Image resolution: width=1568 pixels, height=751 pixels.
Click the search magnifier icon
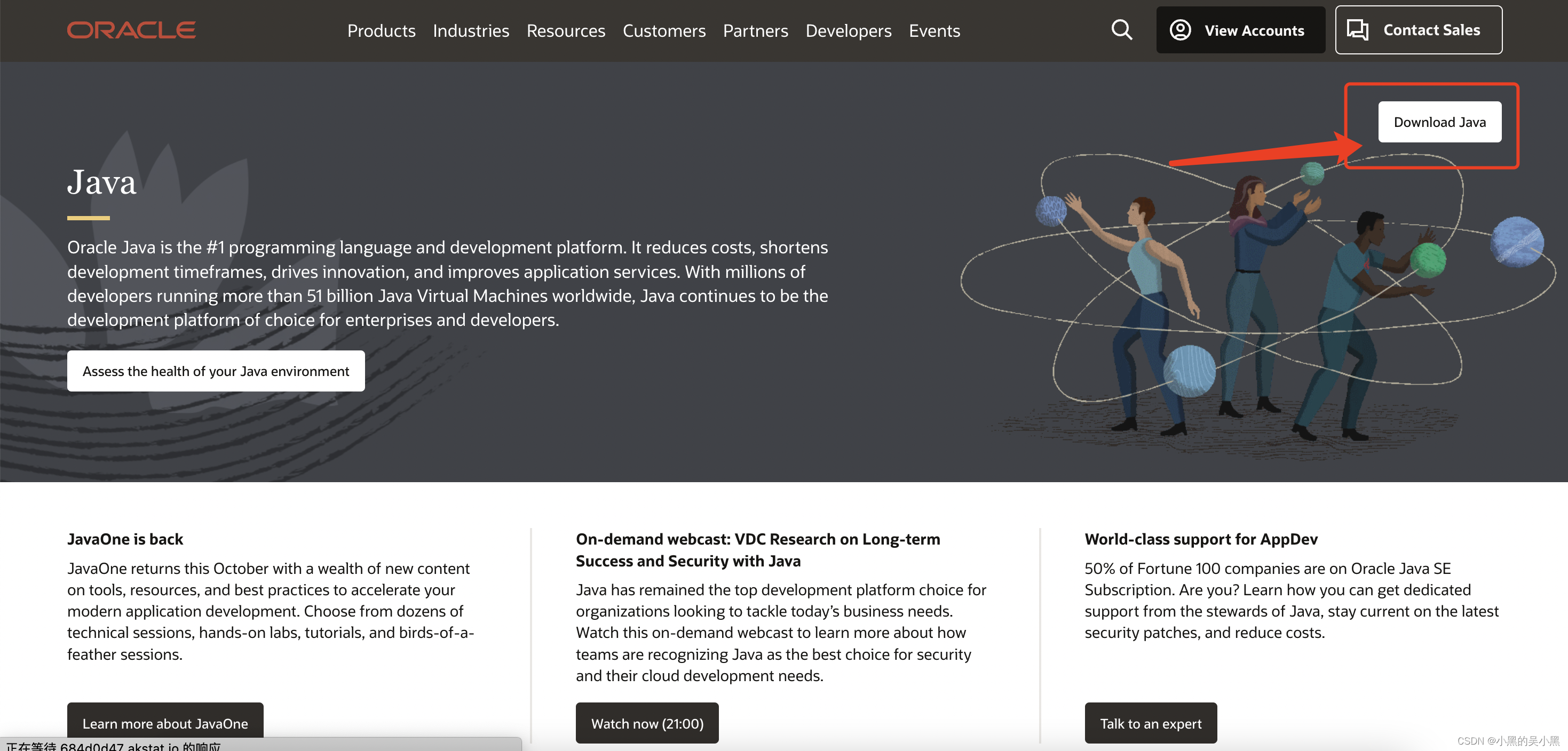tap(1121, 30)
